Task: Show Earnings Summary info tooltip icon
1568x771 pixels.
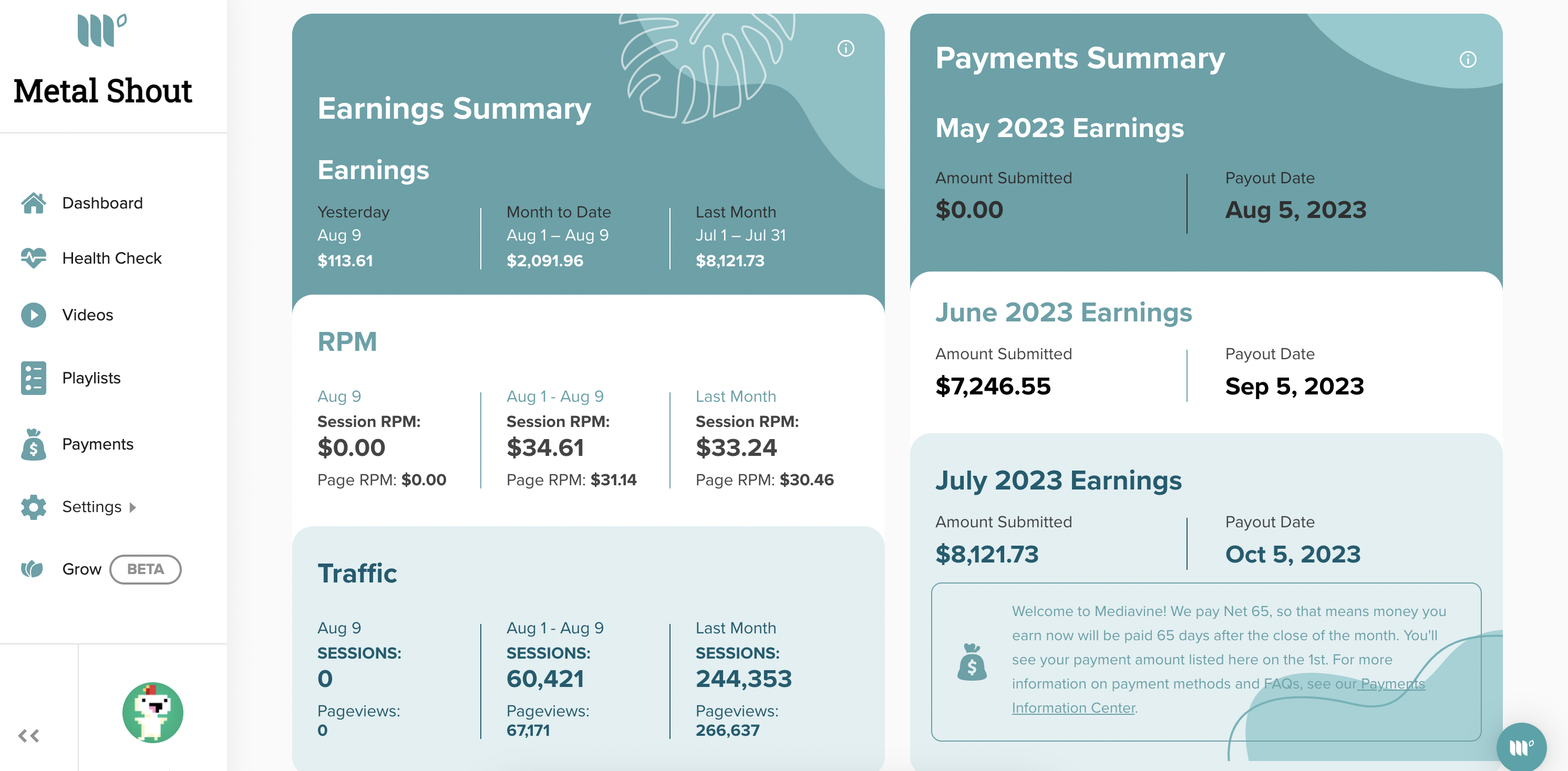Action: click(x=845, y=49)
